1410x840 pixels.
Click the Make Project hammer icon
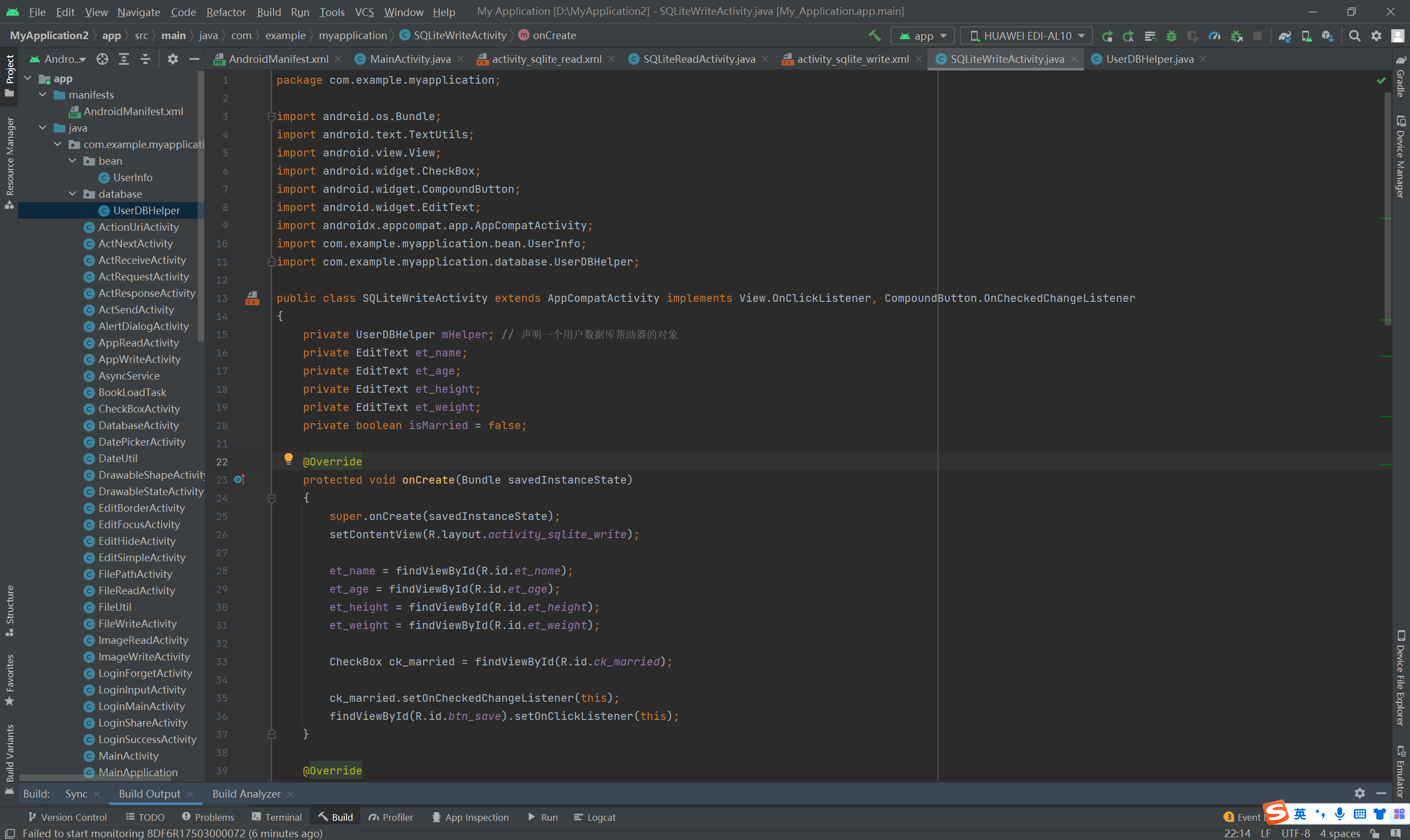coord(874,36)
